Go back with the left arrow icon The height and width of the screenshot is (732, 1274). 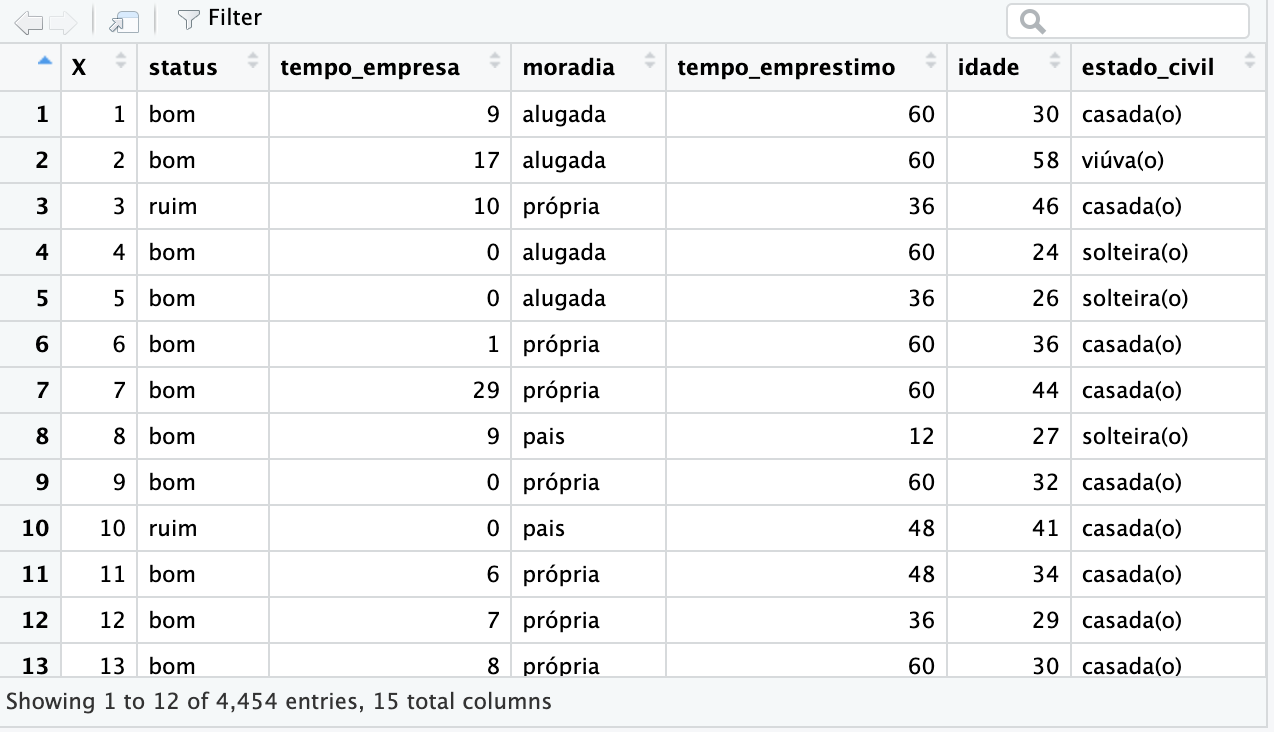coord(28,21)
